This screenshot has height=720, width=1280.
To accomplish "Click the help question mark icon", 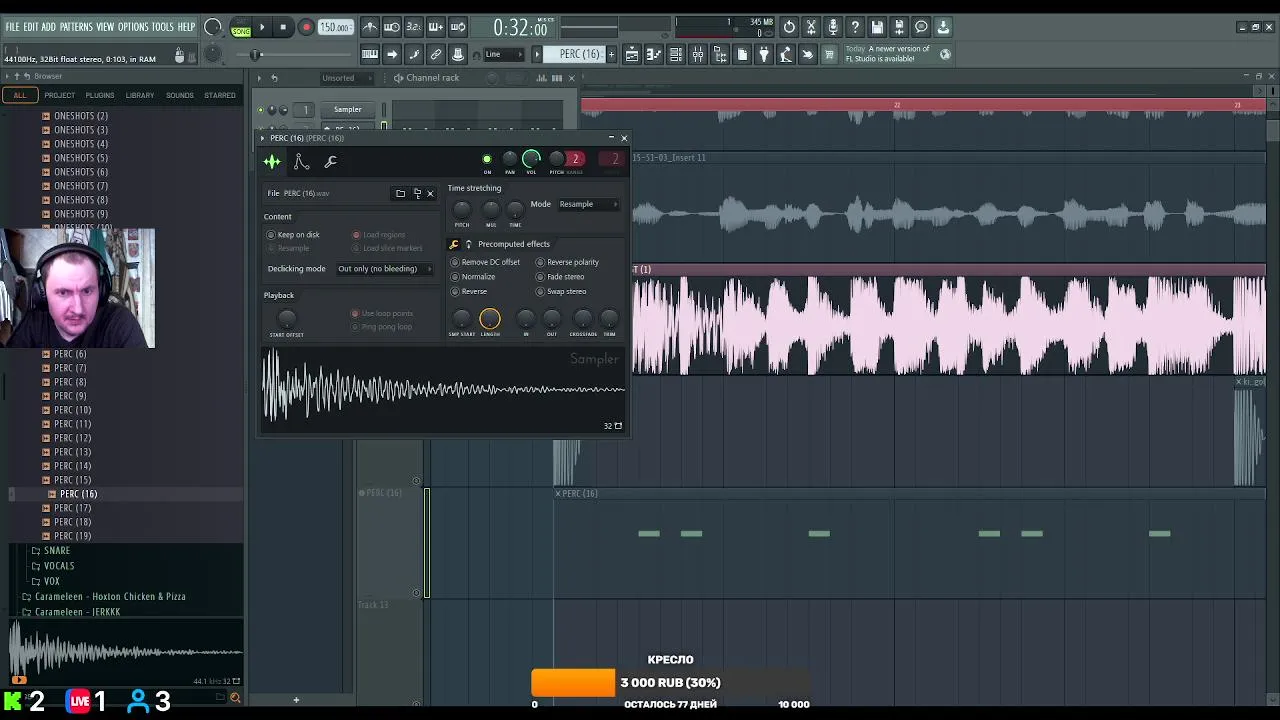I will 855,27.
